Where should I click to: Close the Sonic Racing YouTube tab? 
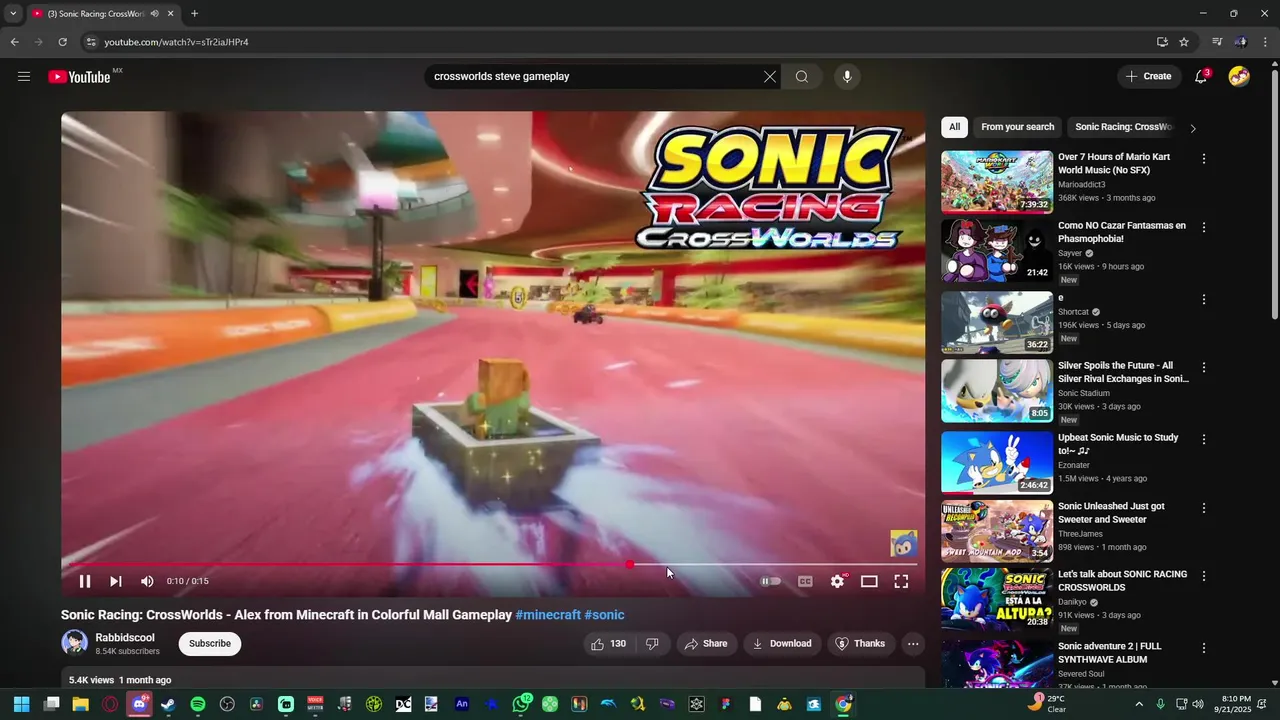point(171,14)
